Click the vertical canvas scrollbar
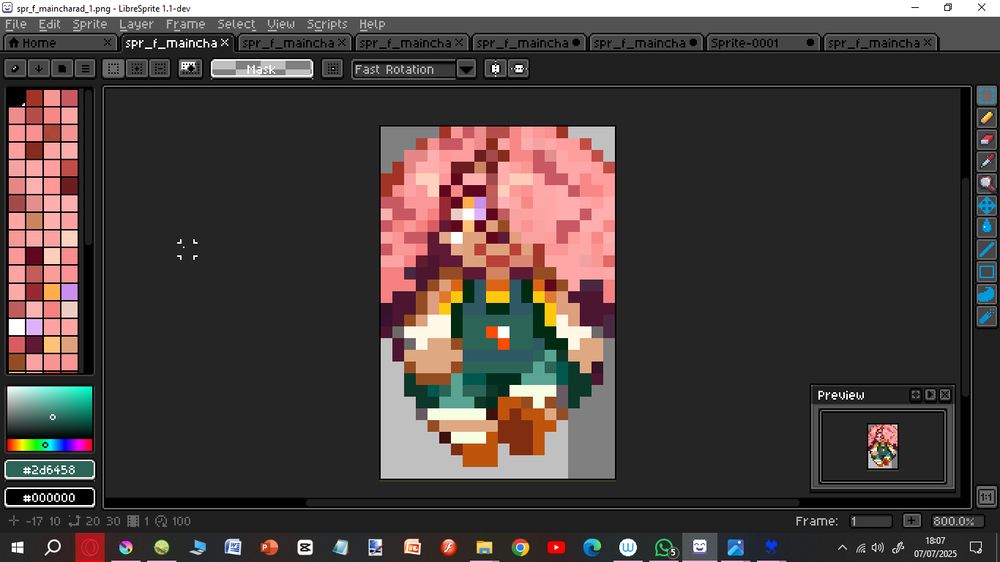1000x562 pixels. click(966, 287)
